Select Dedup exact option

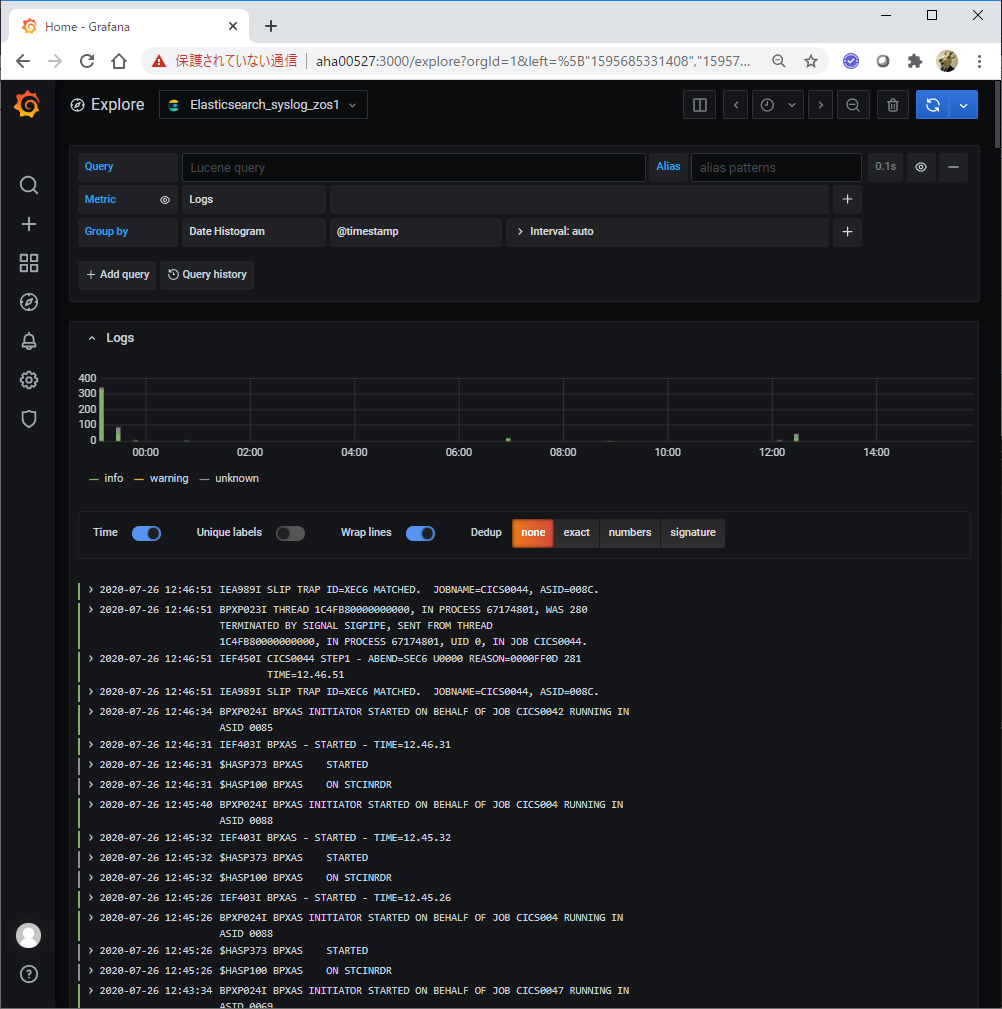pyautogui.click(x=577, y=533)
